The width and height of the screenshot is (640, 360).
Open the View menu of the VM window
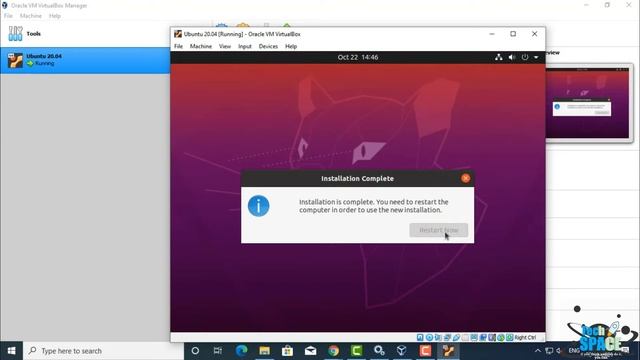click(224, 46)
